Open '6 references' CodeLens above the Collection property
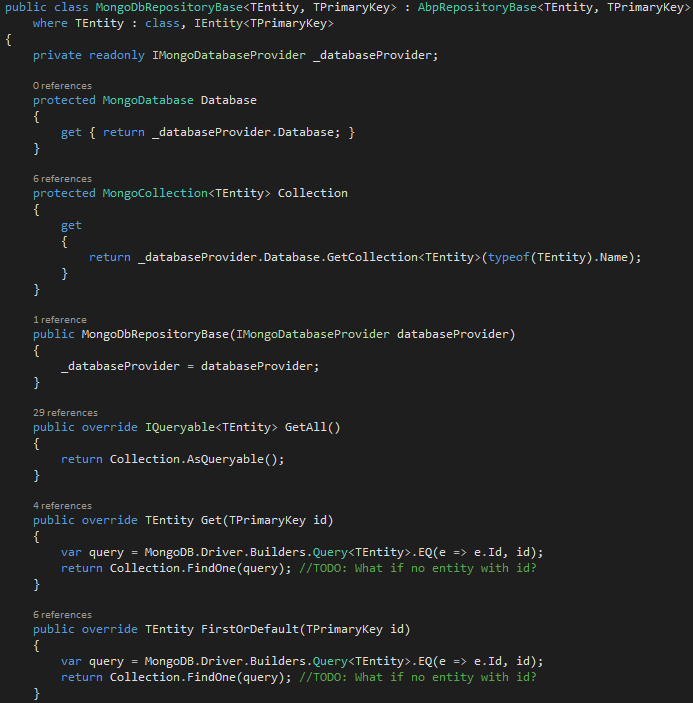This screenshot has width=693, height=703. 62,178
